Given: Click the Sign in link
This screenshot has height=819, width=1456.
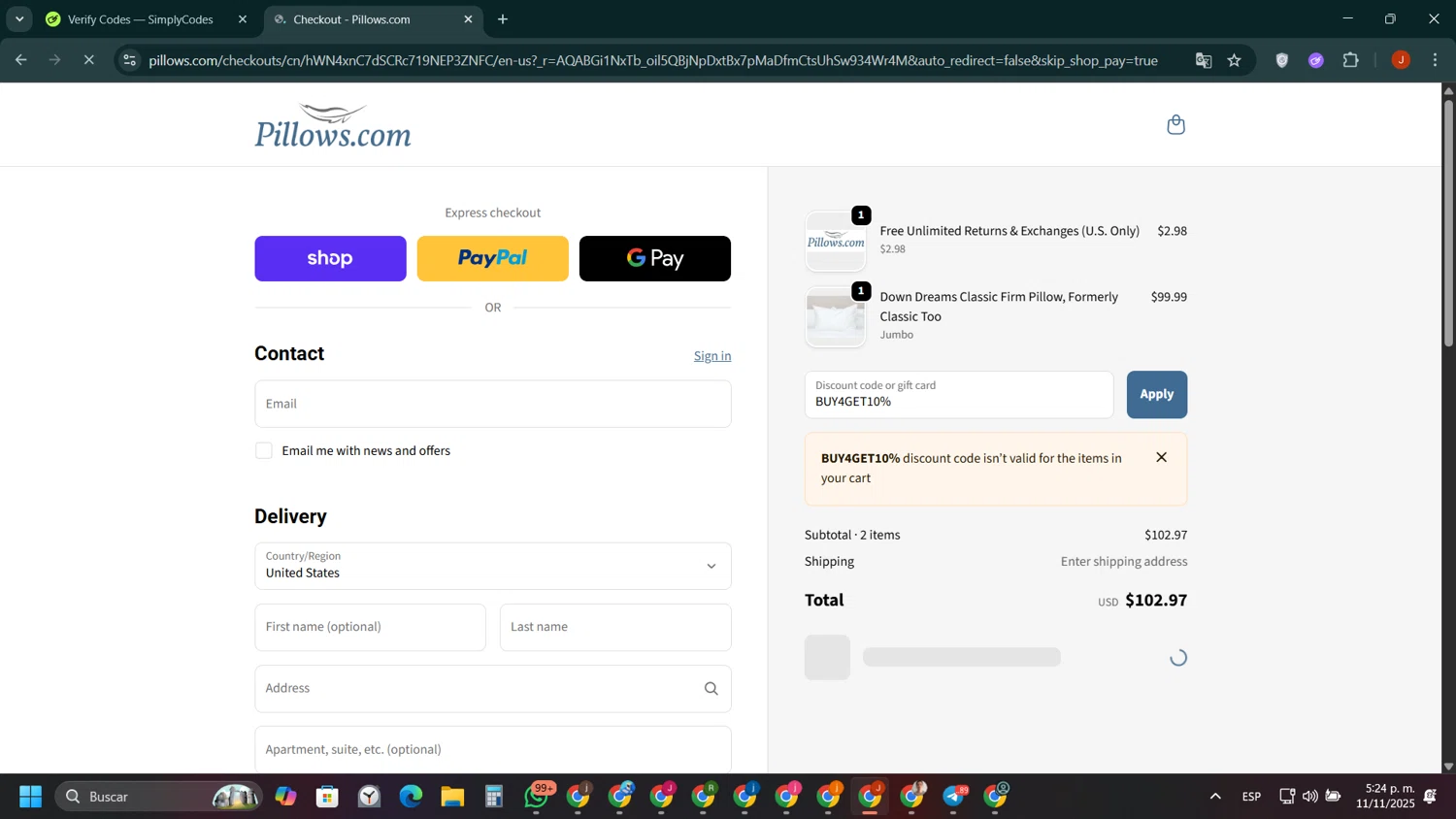Looking at the screenshot, I should 712,356.
